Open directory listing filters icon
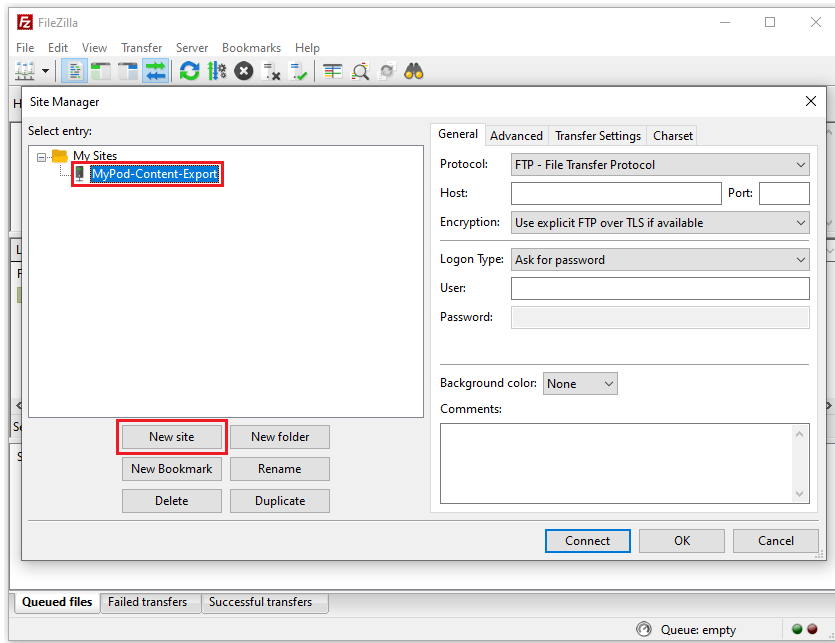 click(333, 71)
